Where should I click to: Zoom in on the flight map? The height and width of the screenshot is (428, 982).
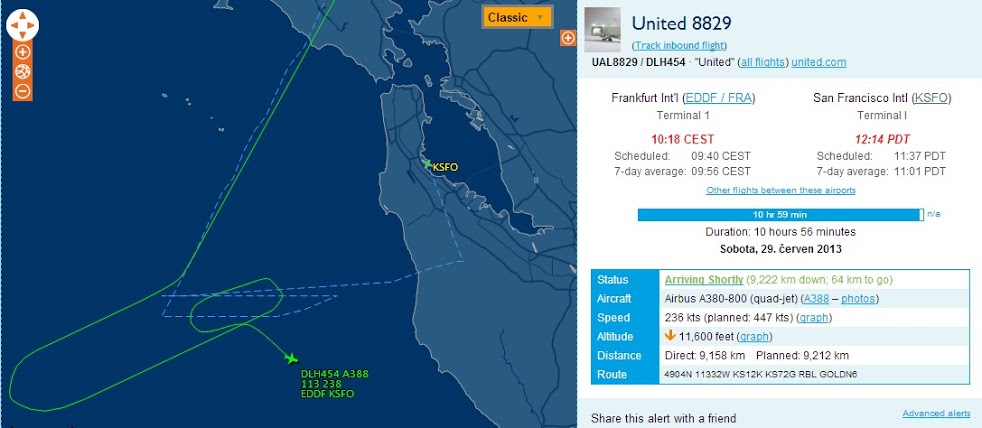(x=23, y=52)
